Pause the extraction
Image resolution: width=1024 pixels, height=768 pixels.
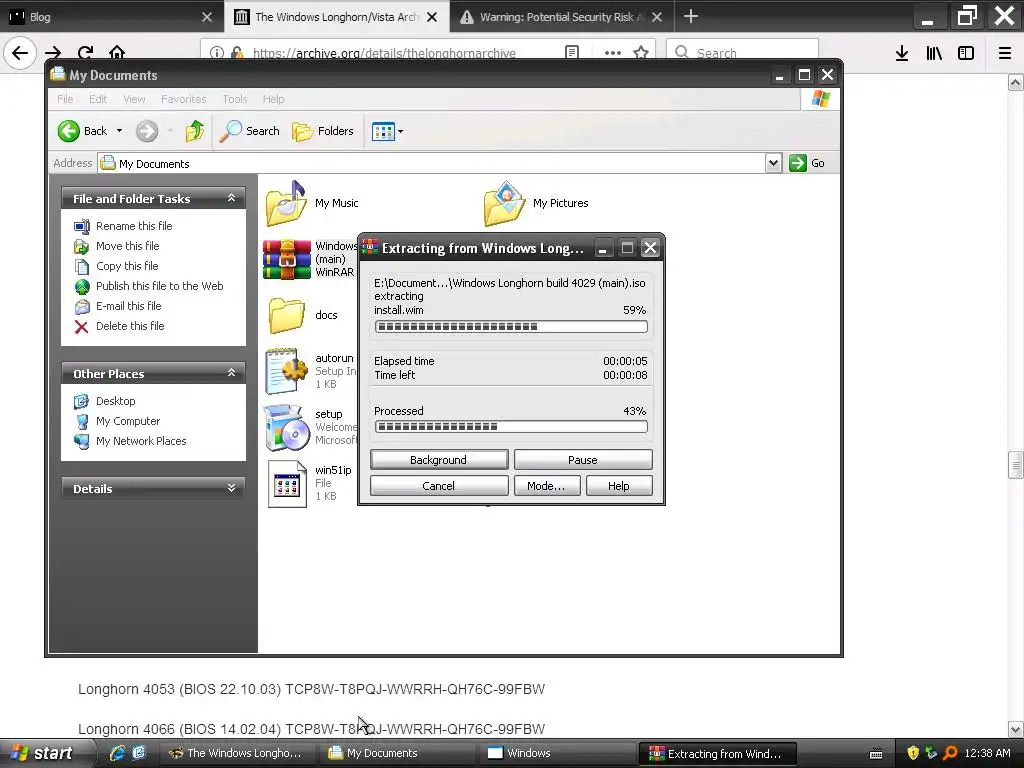(583, 460)
